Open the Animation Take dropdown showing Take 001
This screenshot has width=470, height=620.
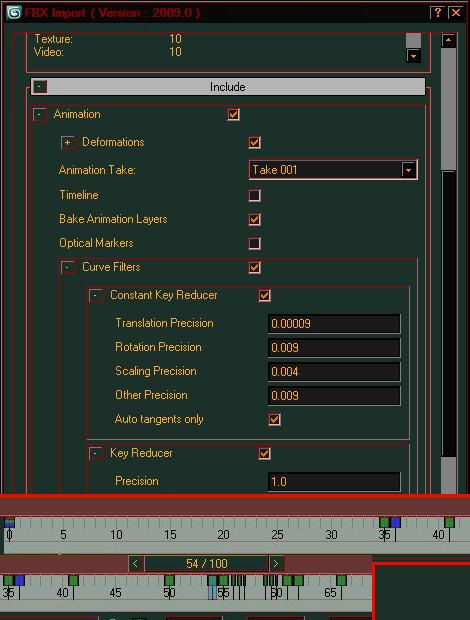[x=333, y=170]
